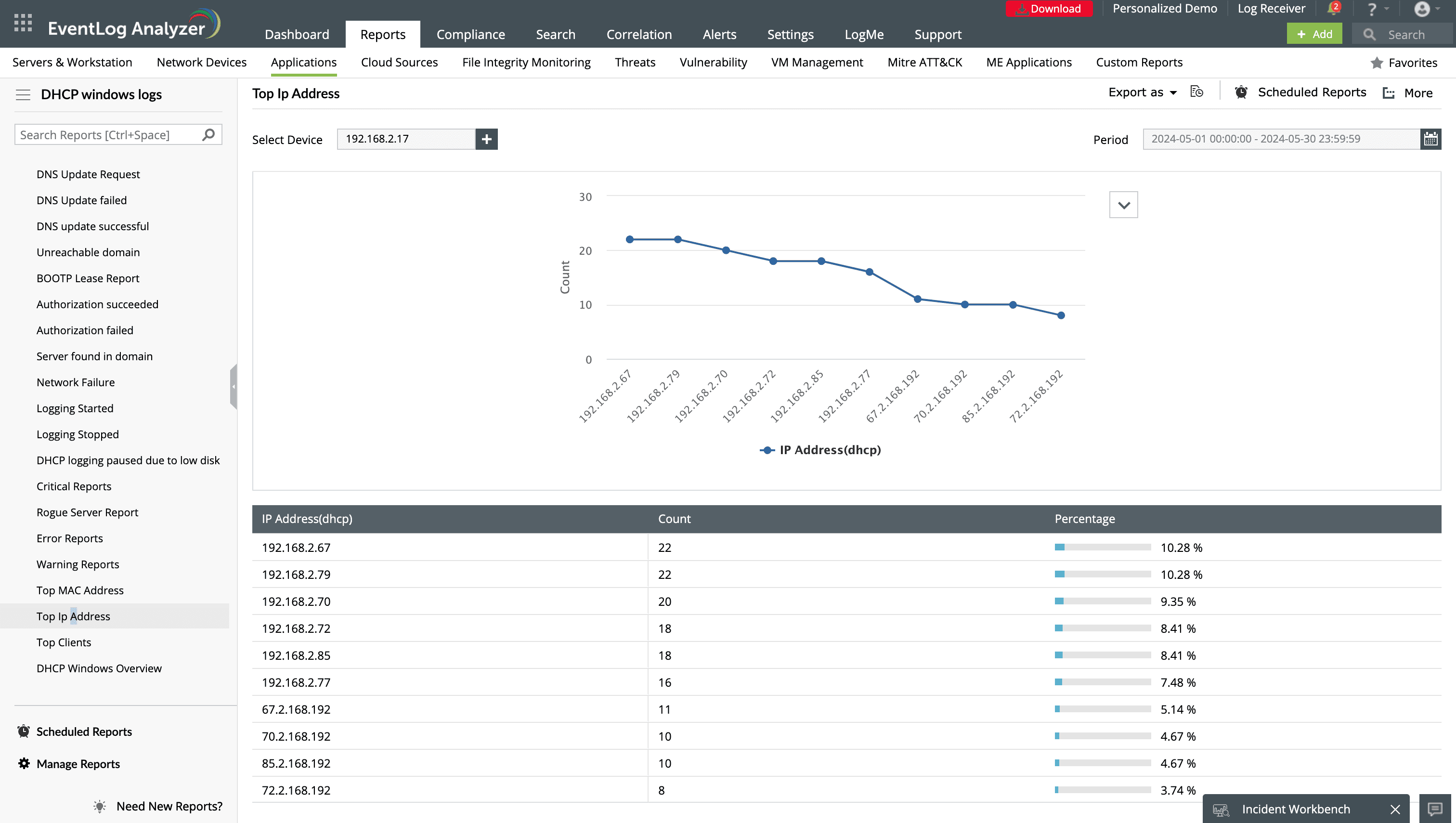
Task: Select the Top MAC Address report
Action: click(x=80, y=589)
